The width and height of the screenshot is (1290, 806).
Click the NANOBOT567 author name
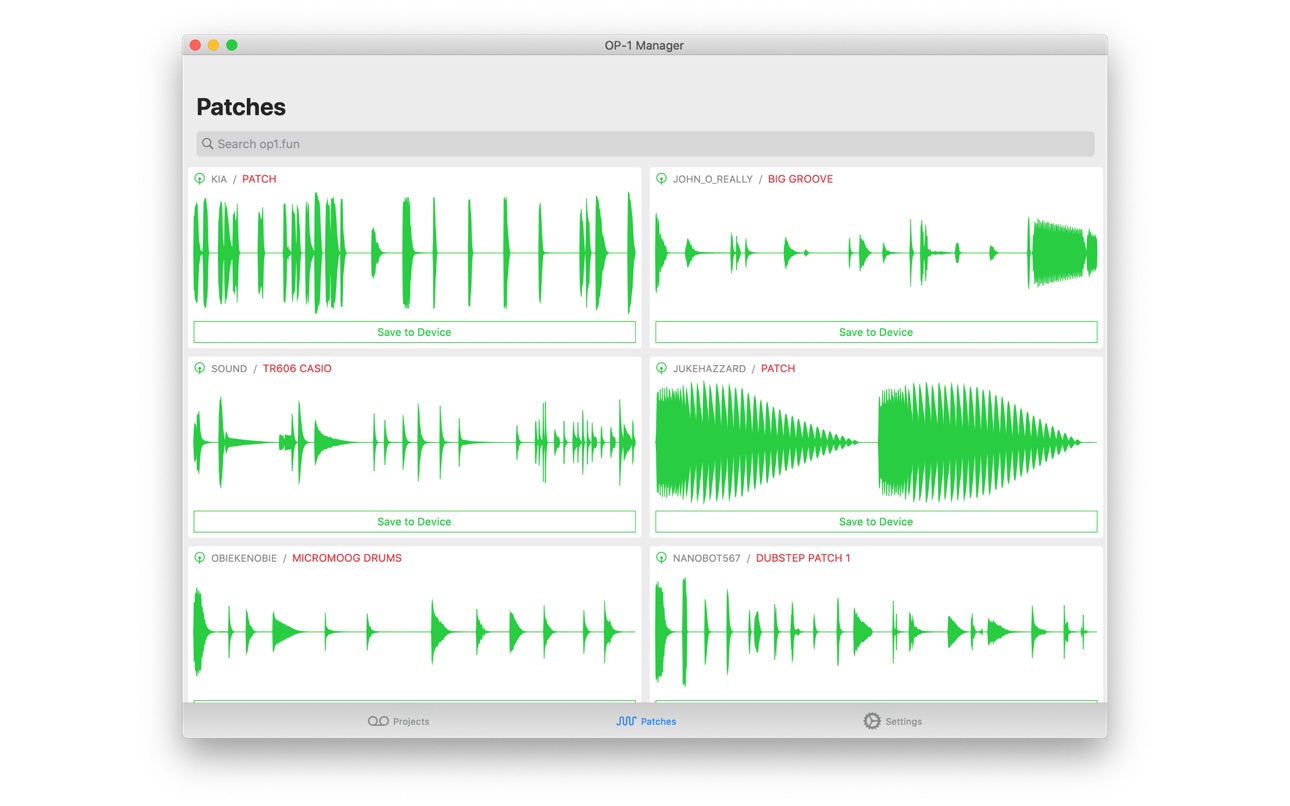pos(707,558)
